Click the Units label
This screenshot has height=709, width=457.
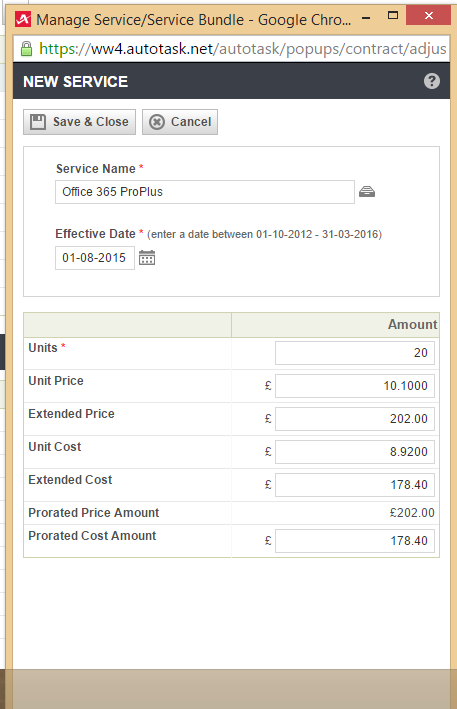click(x=43, y=348)
